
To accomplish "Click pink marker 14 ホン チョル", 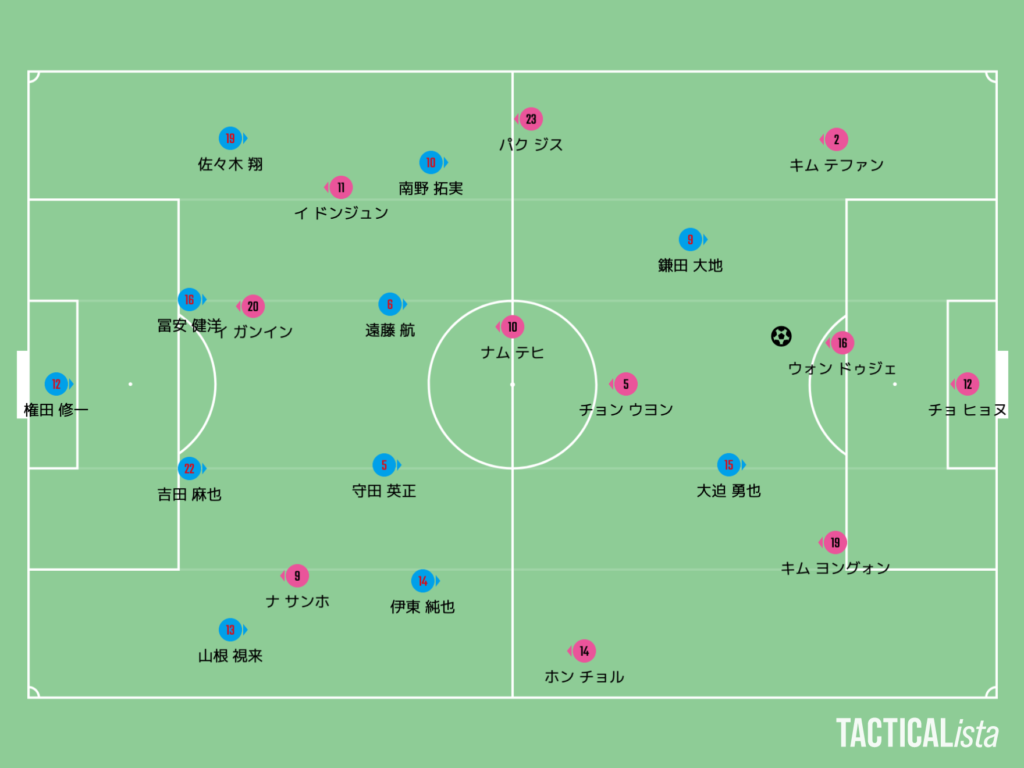I will point(583,651).
